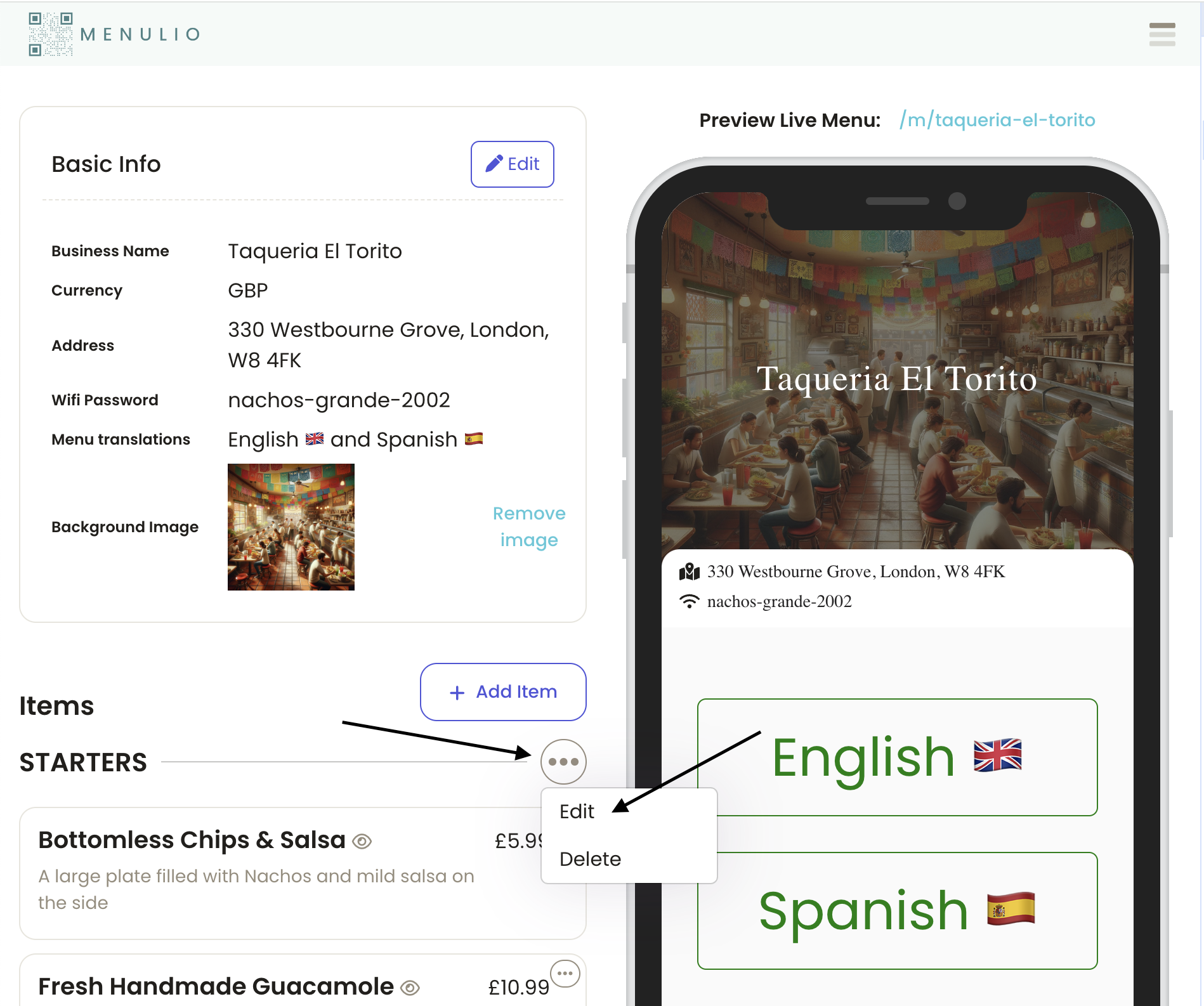
Task: Click the wifi password value nachos-grande-2002
Action: click(x=339, y=401)
